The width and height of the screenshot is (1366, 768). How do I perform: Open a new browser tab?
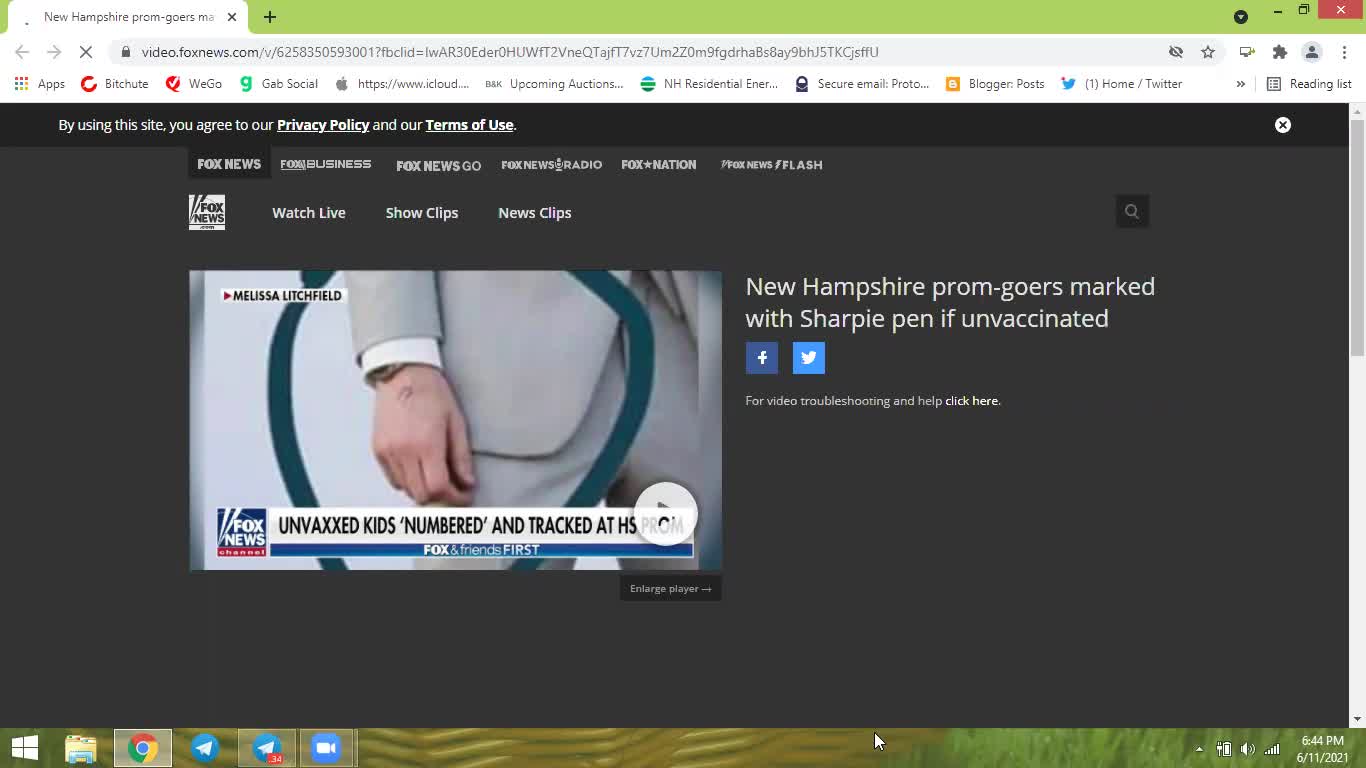[x=270, y=17]
